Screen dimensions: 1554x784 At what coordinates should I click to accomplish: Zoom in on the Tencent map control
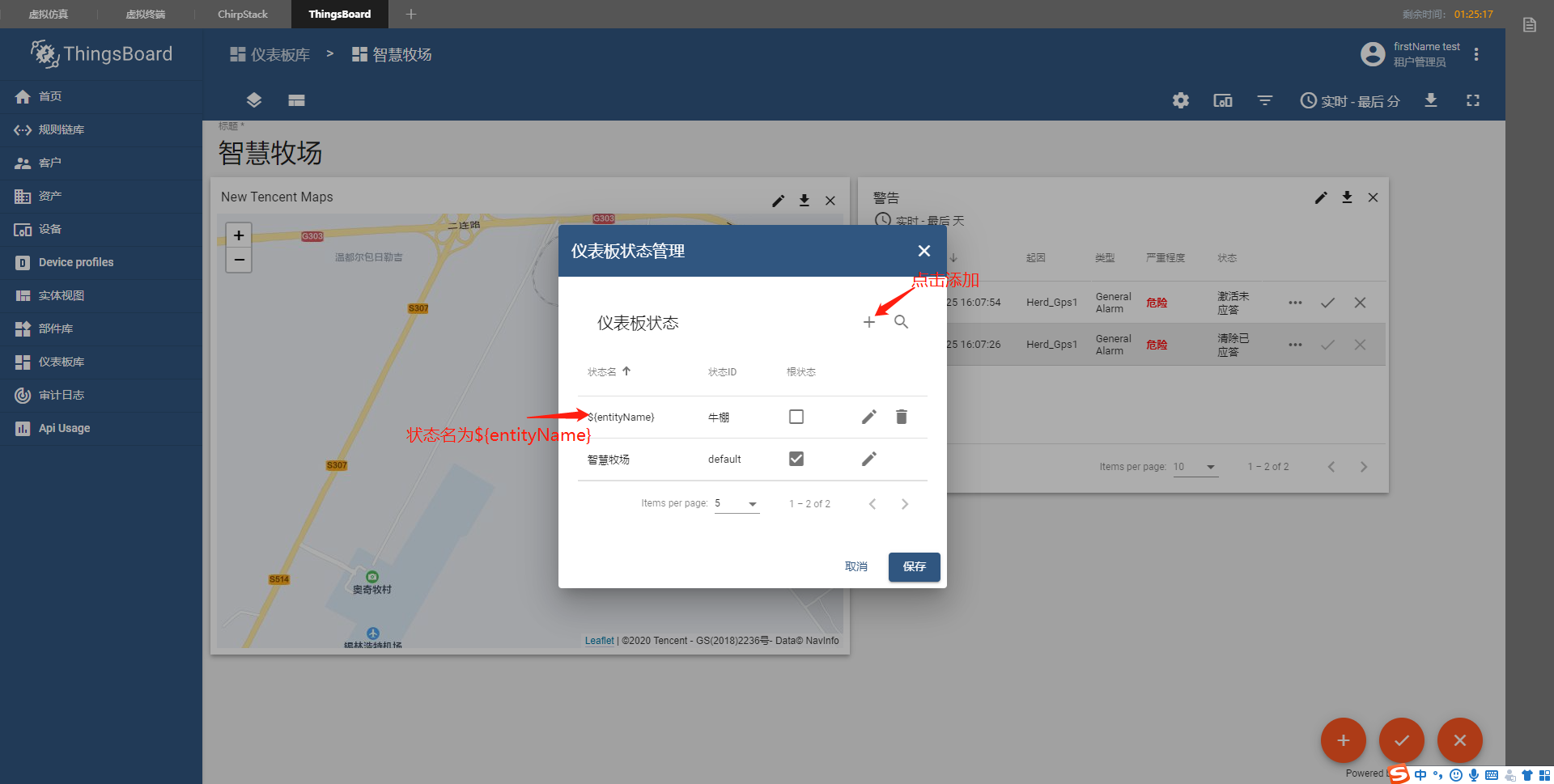(238, 235)
